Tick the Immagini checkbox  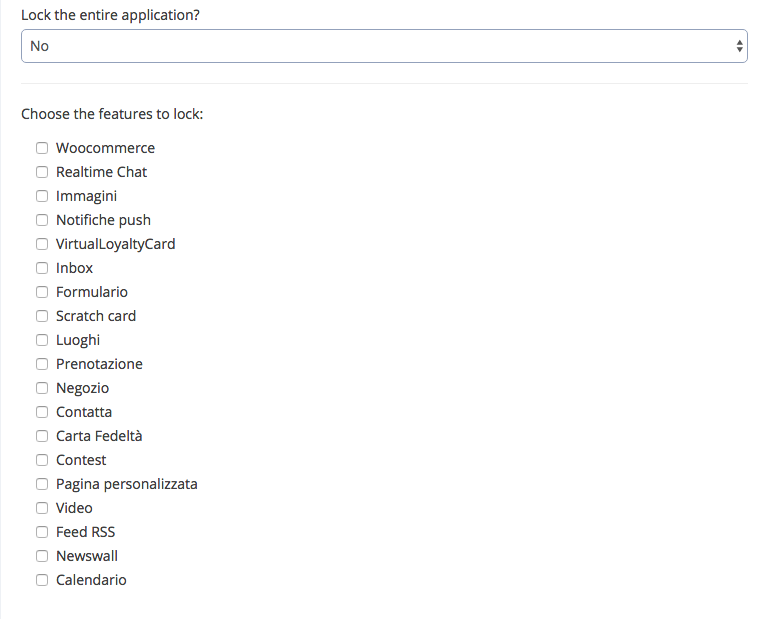[42, 196]
